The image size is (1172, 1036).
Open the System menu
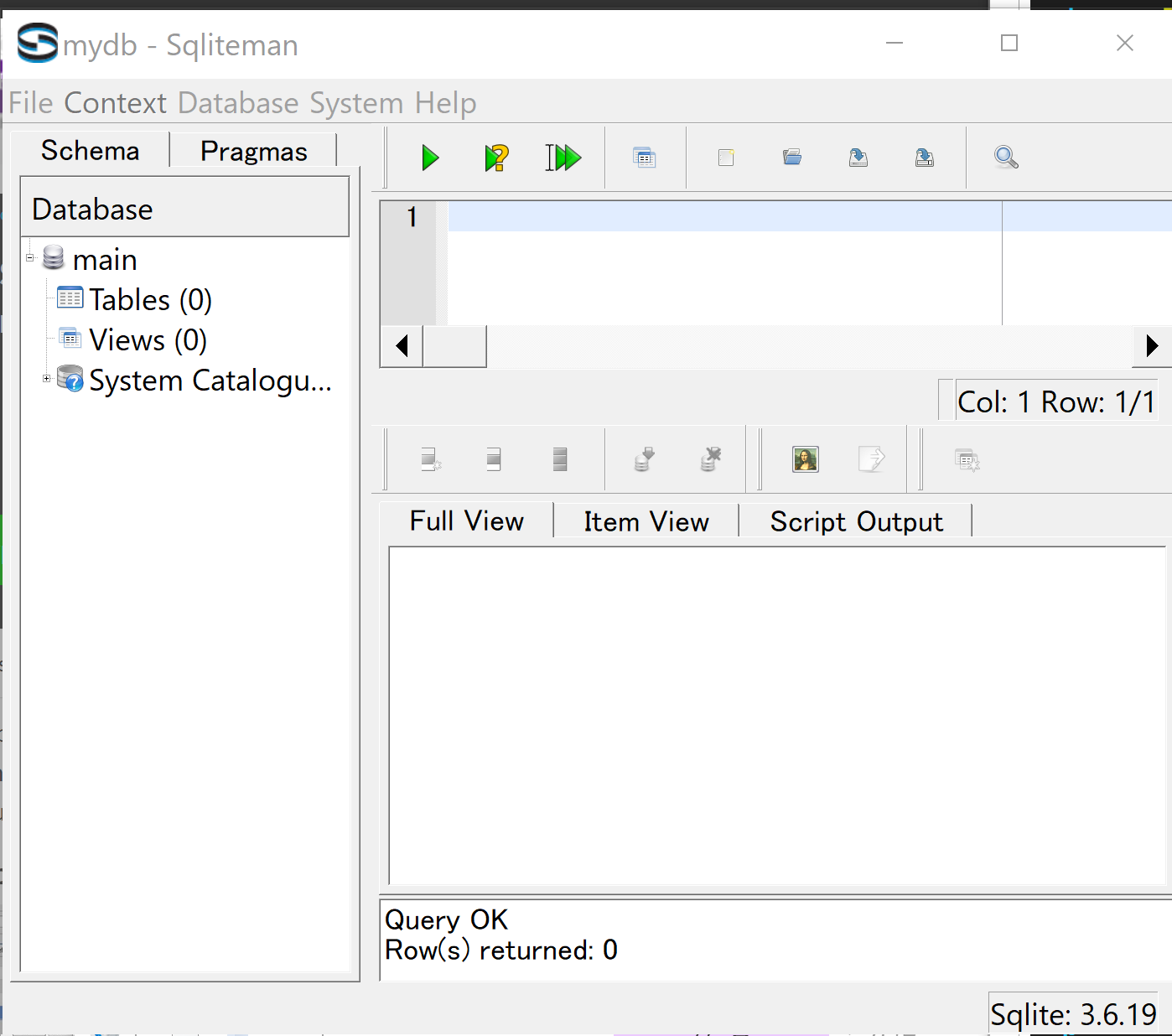pos(356,103)
